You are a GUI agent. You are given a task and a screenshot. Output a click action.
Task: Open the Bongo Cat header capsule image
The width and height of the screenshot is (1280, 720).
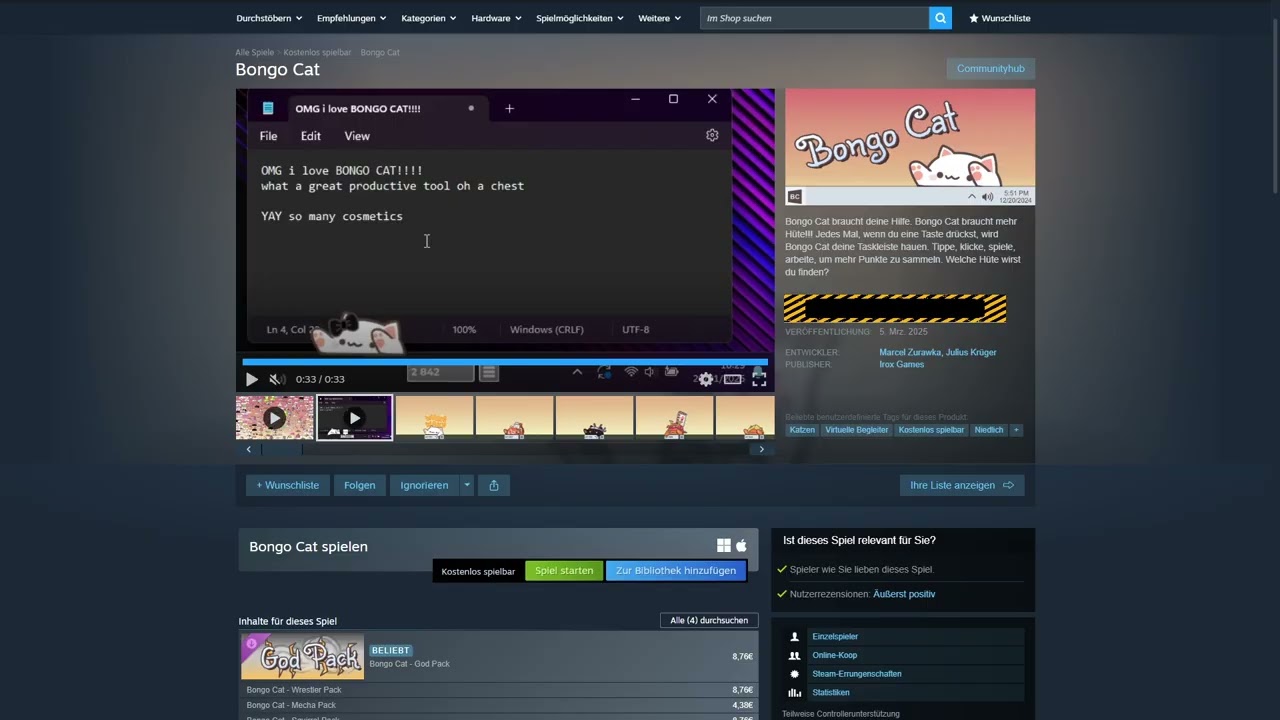pyautogui.click(x=910, y=147)
